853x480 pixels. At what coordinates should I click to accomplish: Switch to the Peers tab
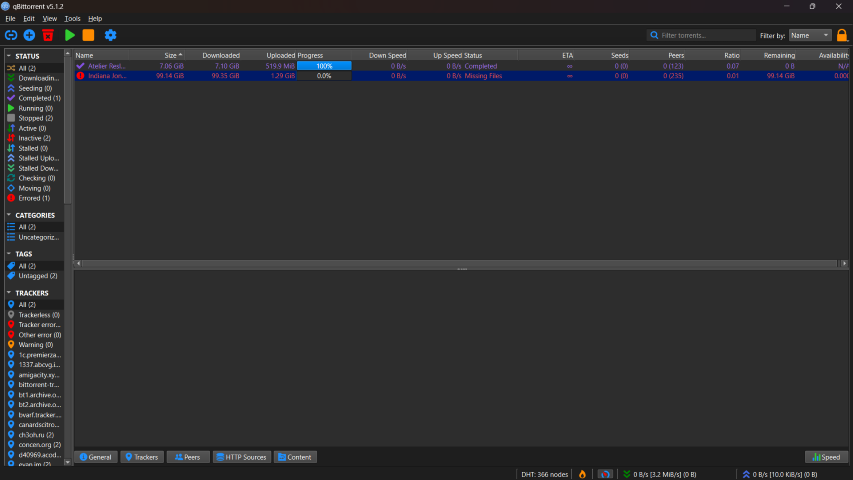pos(188,457)
